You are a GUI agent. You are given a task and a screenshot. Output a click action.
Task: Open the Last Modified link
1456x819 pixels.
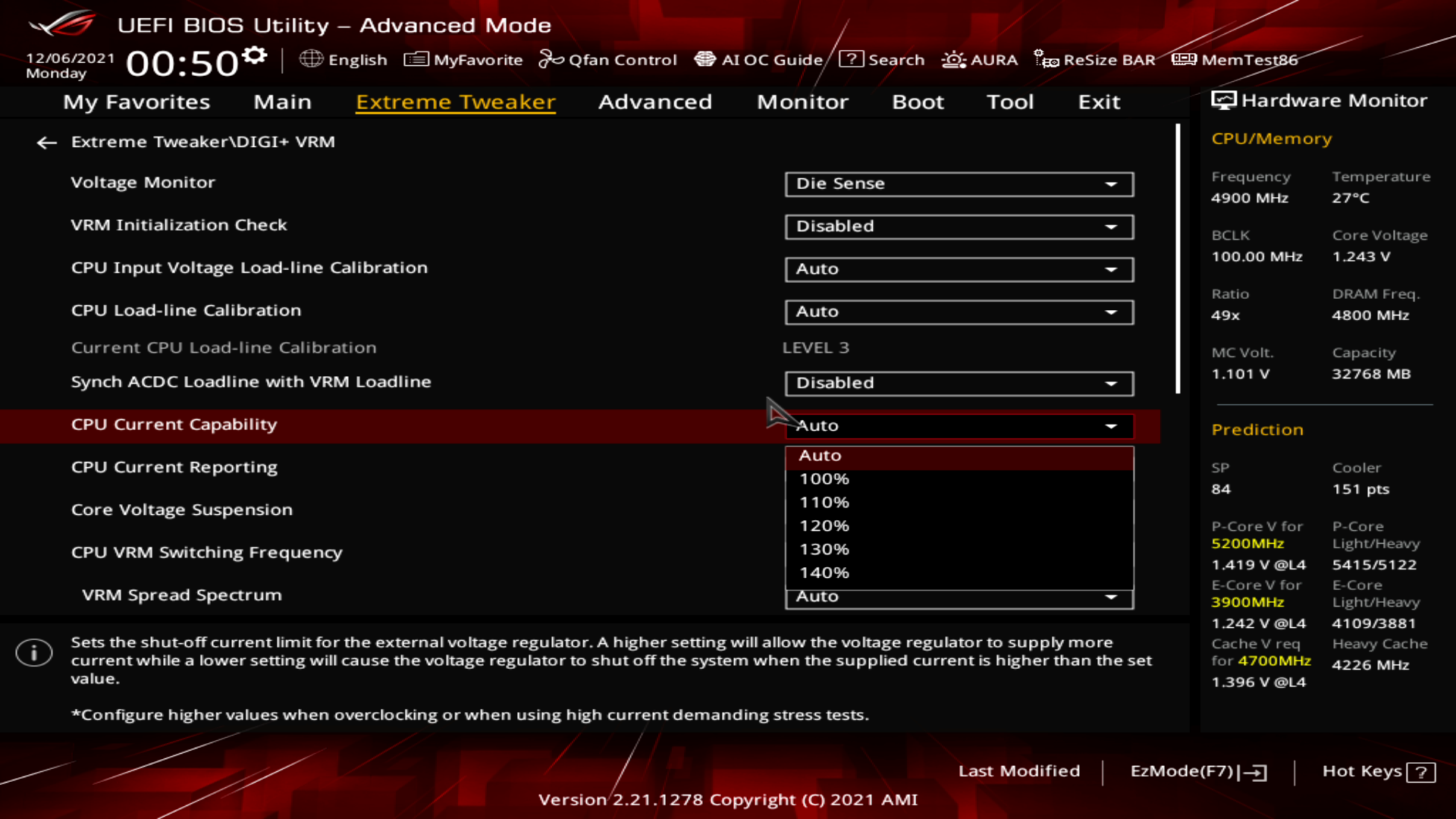1018,771
